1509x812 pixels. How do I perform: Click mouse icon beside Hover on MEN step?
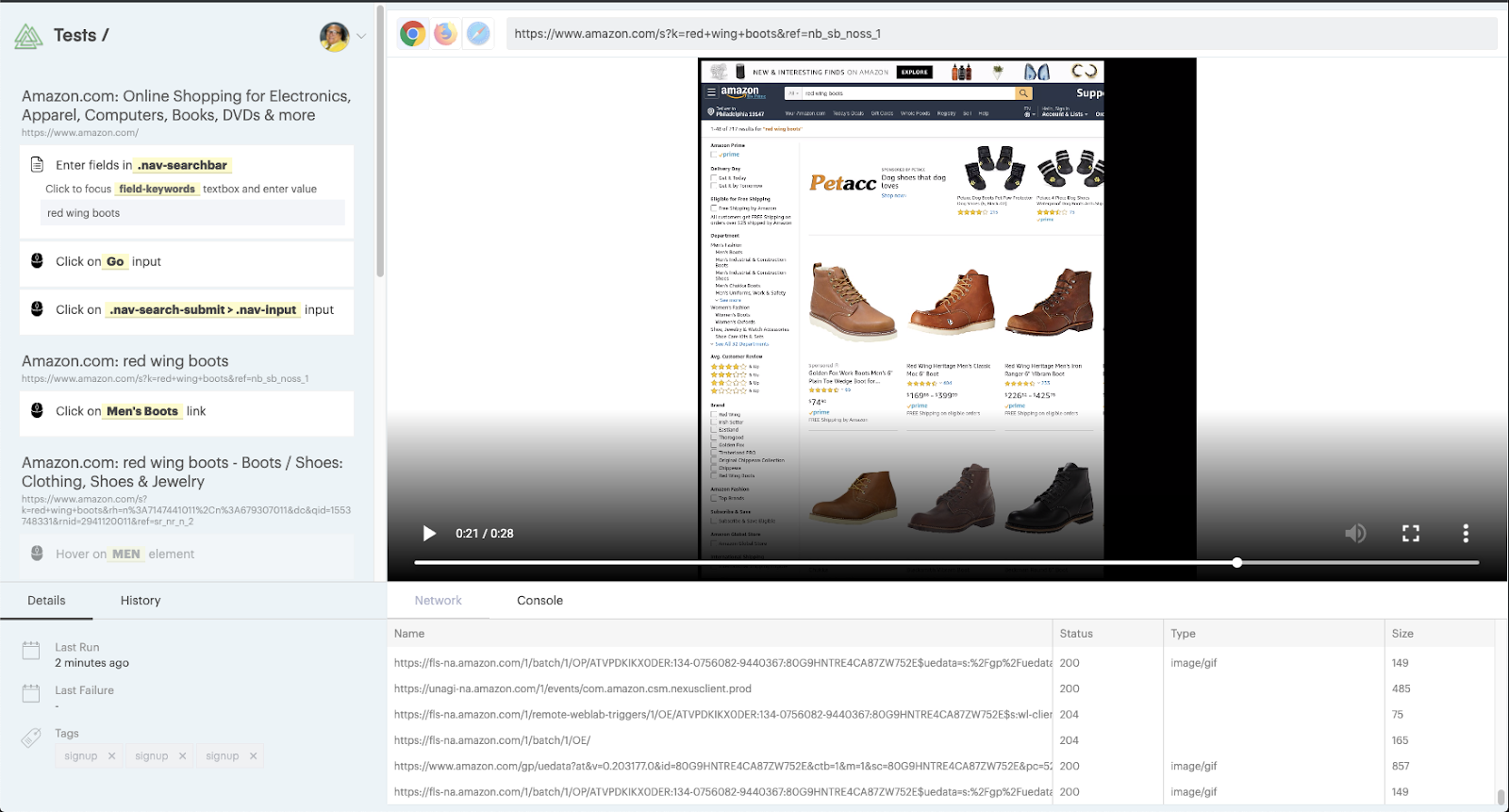point(37,554)
